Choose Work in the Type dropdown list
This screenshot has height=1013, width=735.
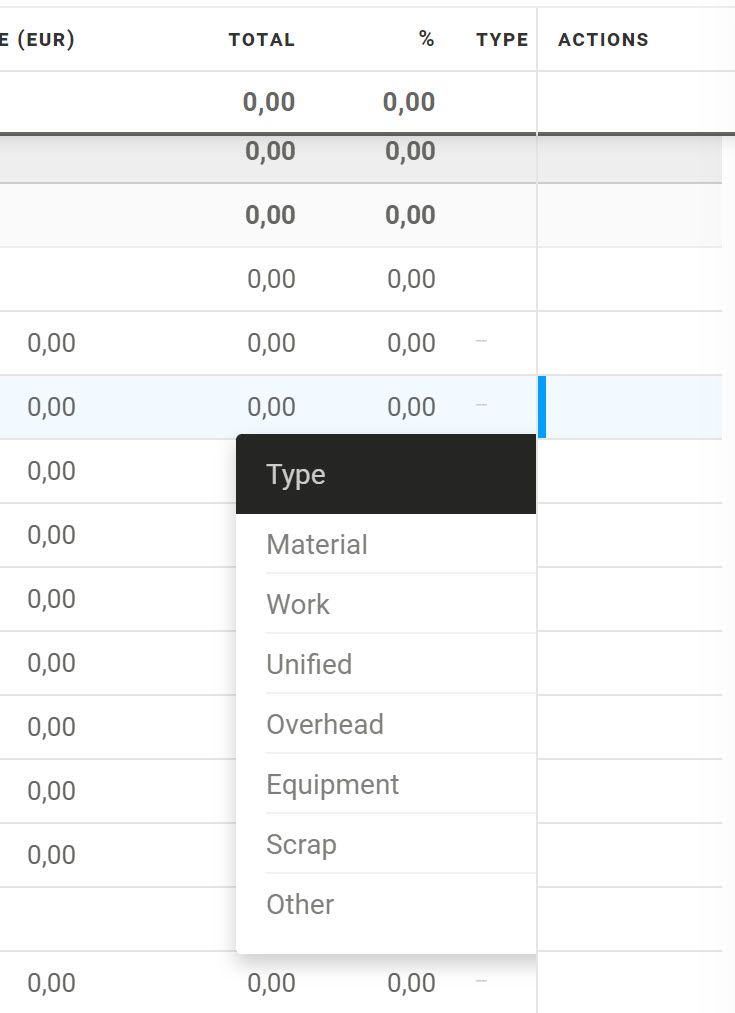298,605
